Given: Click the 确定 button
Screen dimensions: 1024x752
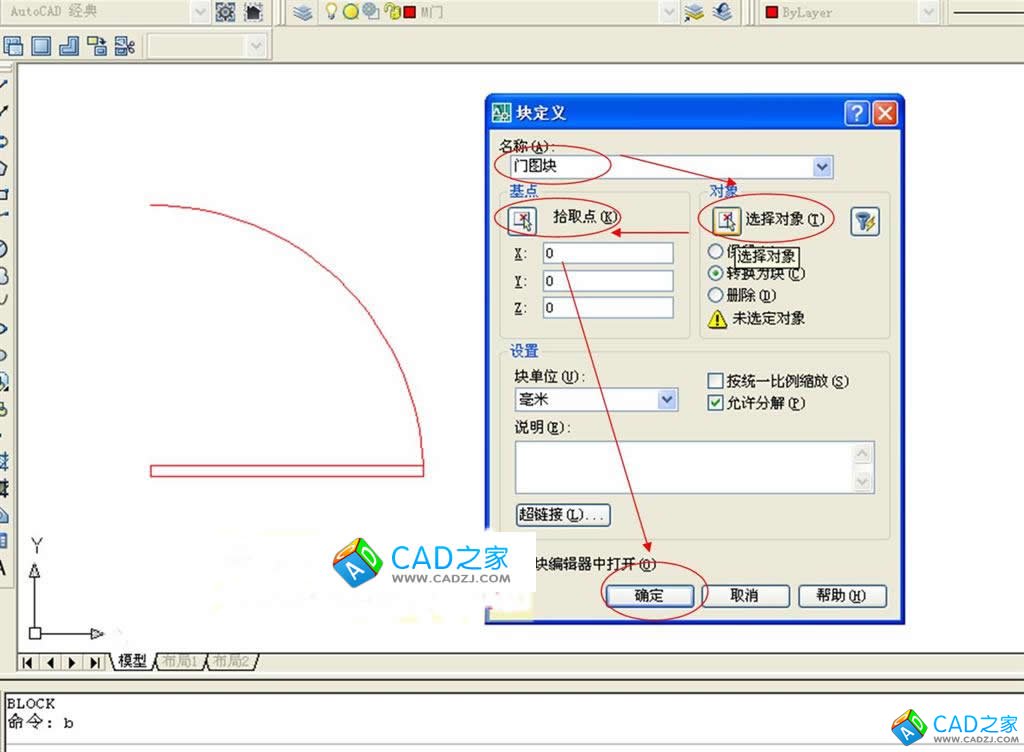Looking at the screenshot, I should 649,596.
